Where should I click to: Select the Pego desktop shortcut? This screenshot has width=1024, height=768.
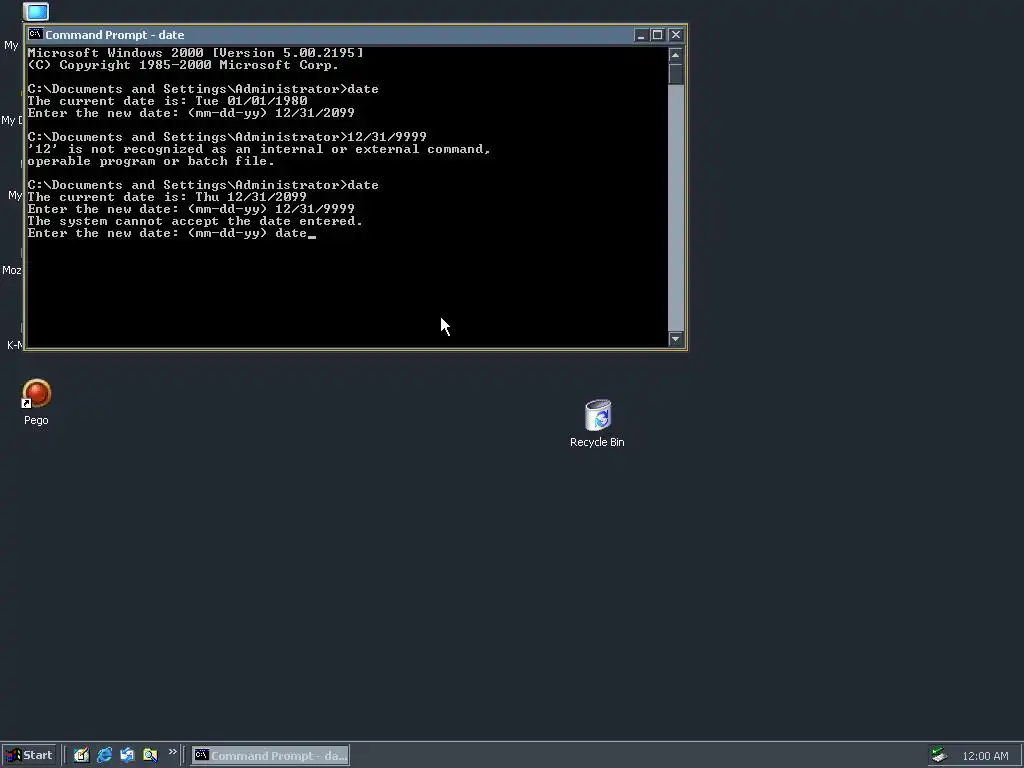[x=37, y=402]
